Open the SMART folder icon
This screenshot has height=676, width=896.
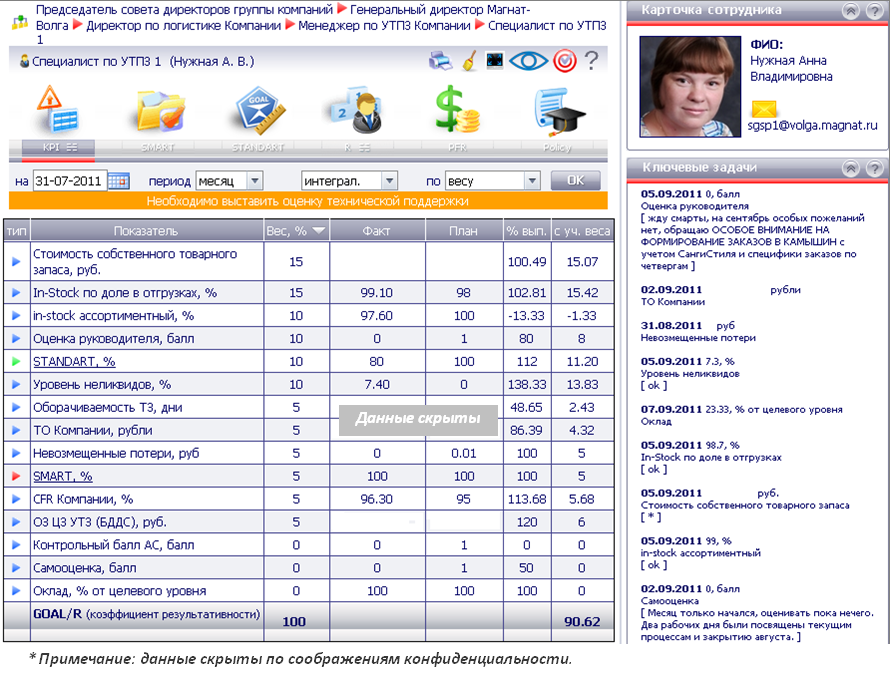(x=159, y=110)
